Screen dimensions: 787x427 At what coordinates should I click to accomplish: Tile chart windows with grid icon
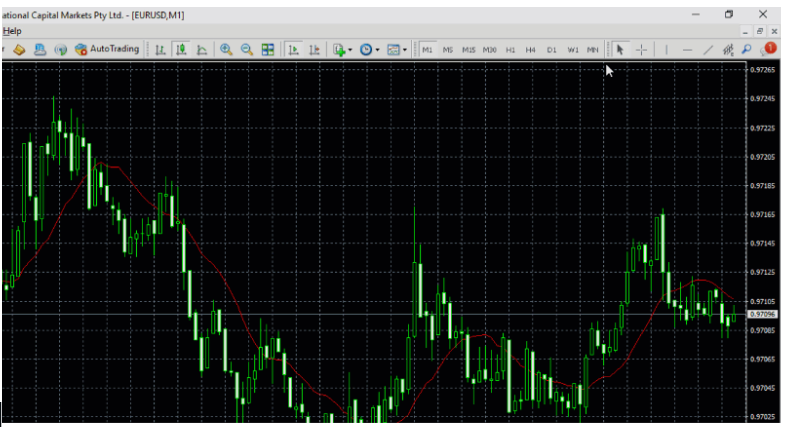(268, 49)
